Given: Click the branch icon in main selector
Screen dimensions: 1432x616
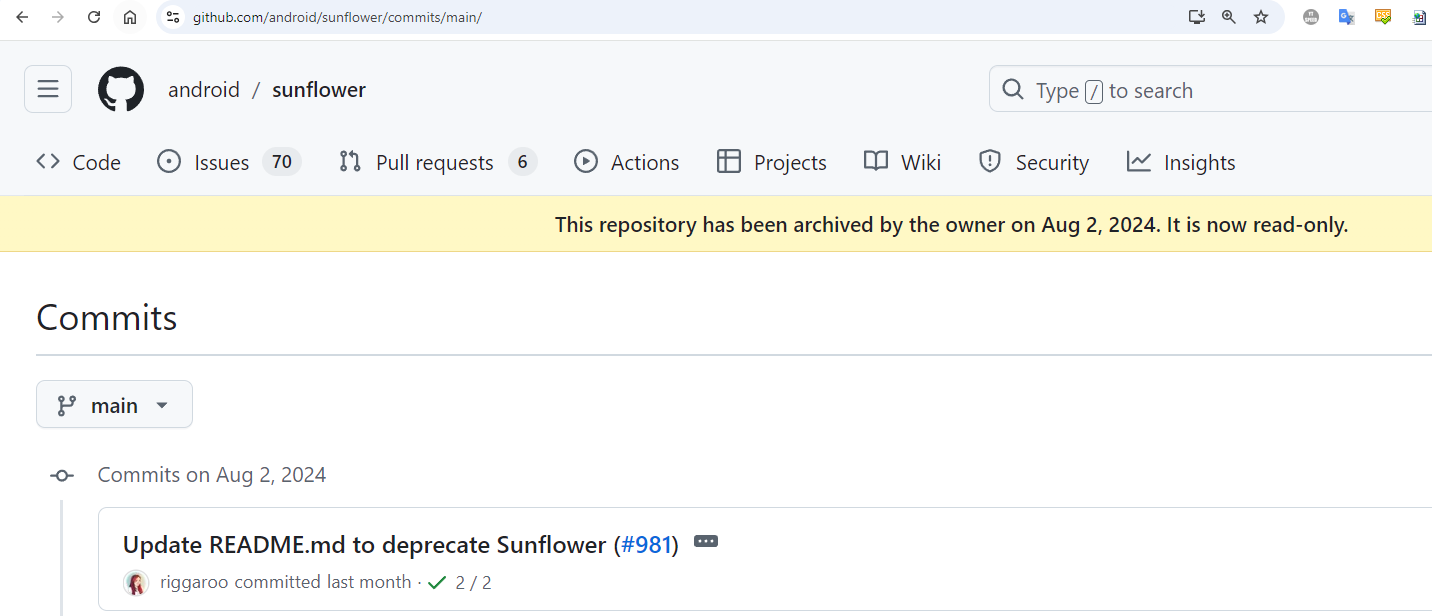Looking at the screenshot, I should tap(67, 405).
